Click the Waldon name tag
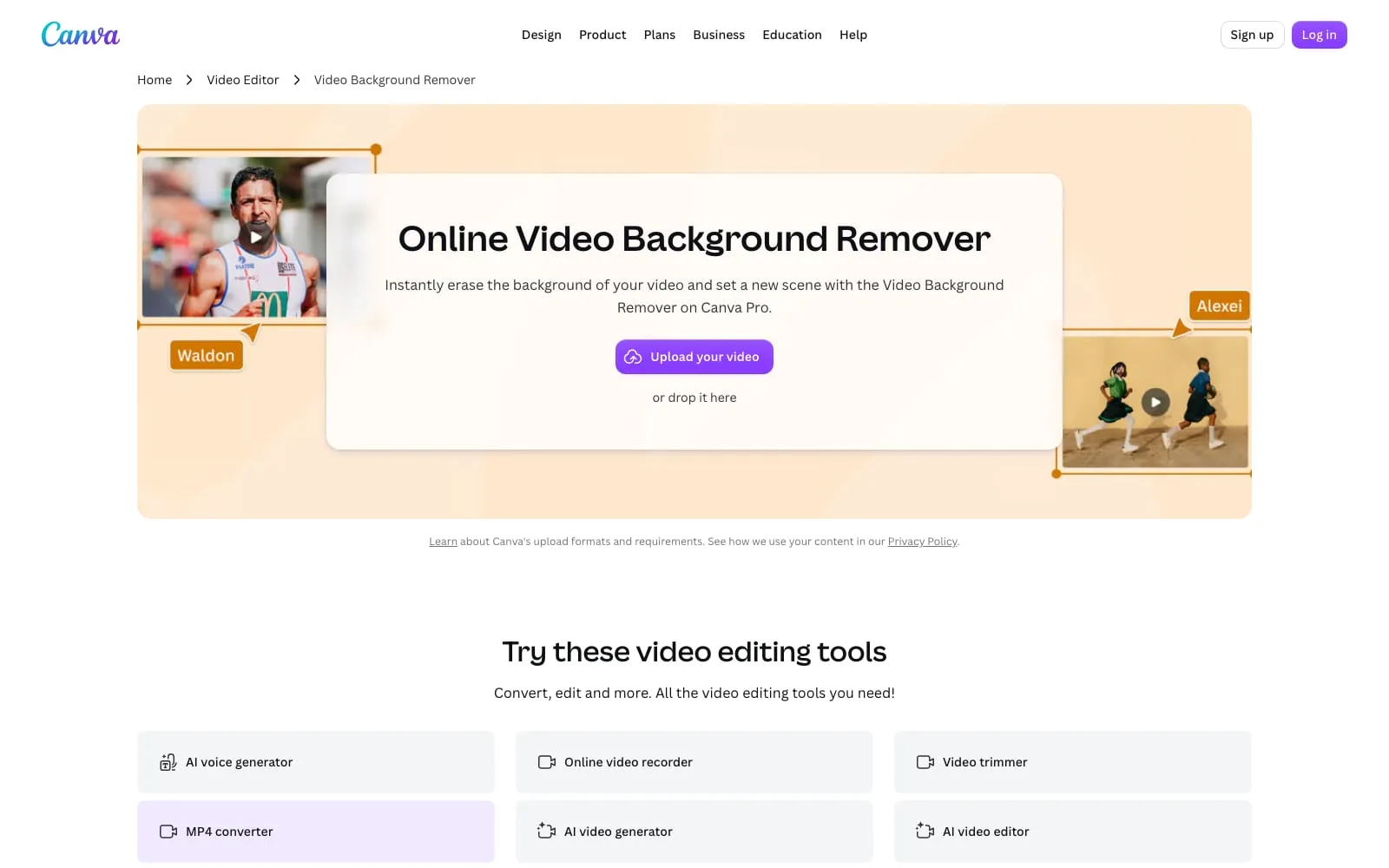The height and width of the screenshot is (868, 1389). (x=206, y=355)
